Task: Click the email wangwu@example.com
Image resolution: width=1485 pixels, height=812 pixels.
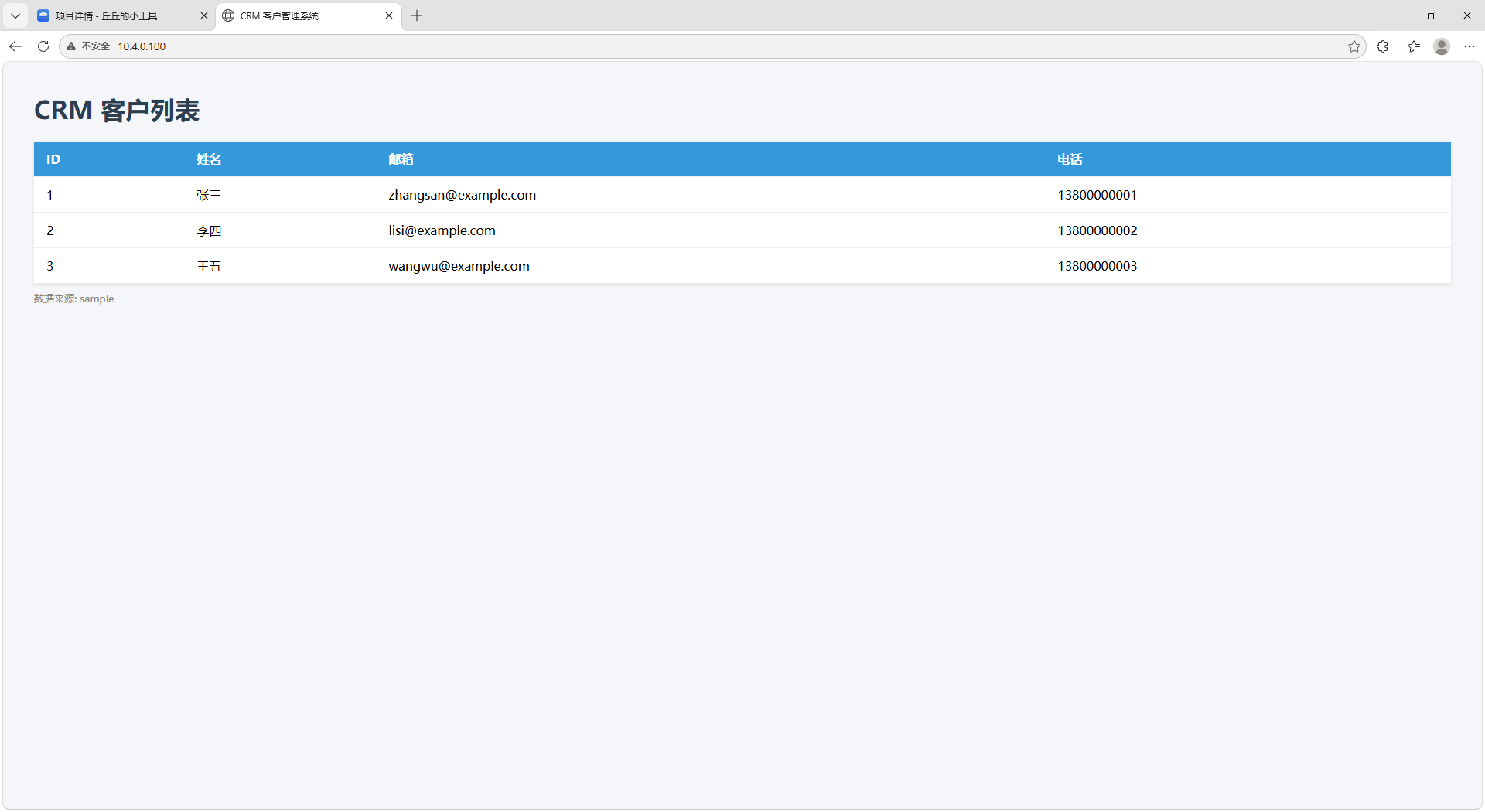Action: pyautogui.click(x=459, y=266)
